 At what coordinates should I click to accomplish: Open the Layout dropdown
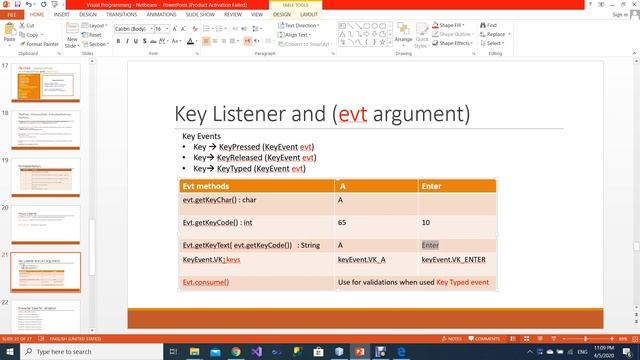(x=95, y=25)
